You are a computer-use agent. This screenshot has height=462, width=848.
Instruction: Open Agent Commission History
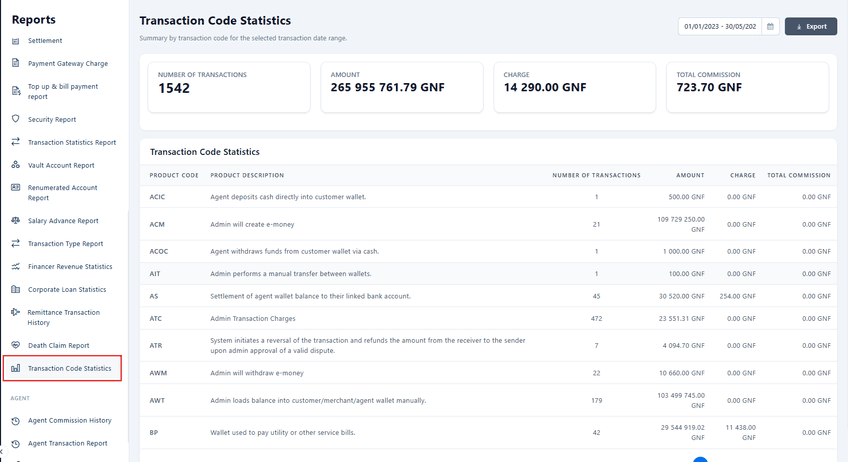[70, 420]
